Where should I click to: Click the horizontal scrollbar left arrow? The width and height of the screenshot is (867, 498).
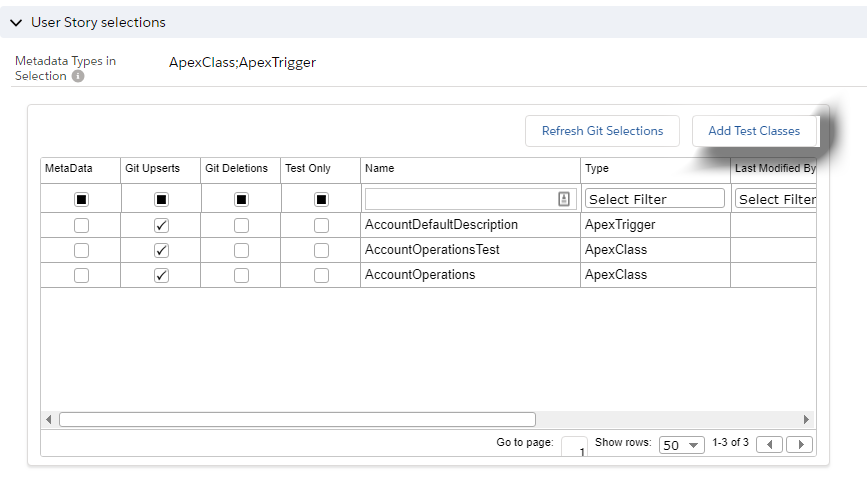point(49,420)
